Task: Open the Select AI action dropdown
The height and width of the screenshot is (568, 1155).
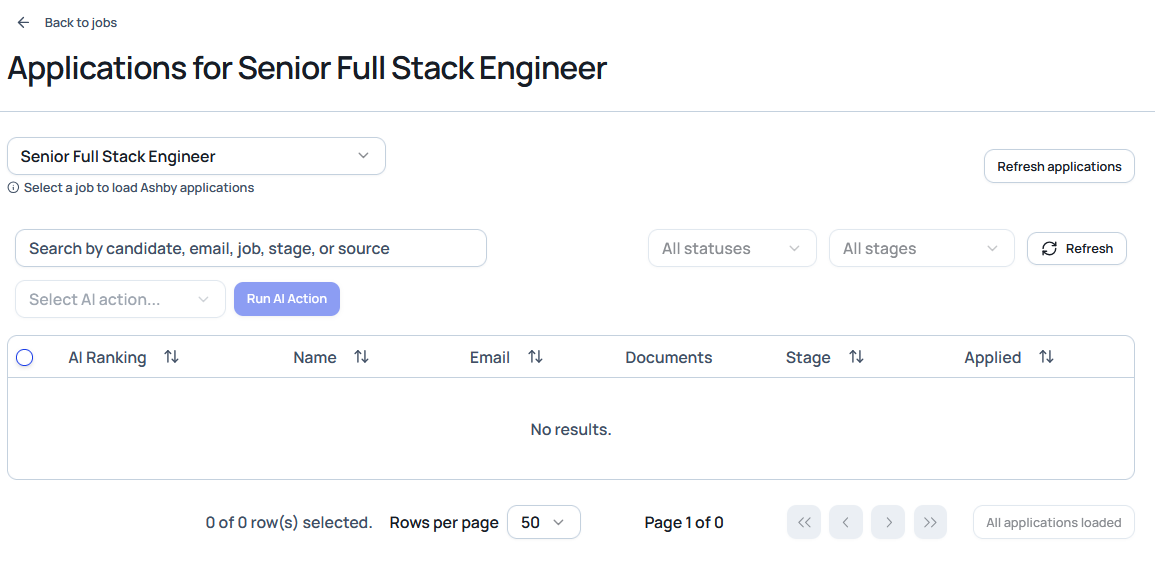Action: pyautogui.click(x=120, y=299)
